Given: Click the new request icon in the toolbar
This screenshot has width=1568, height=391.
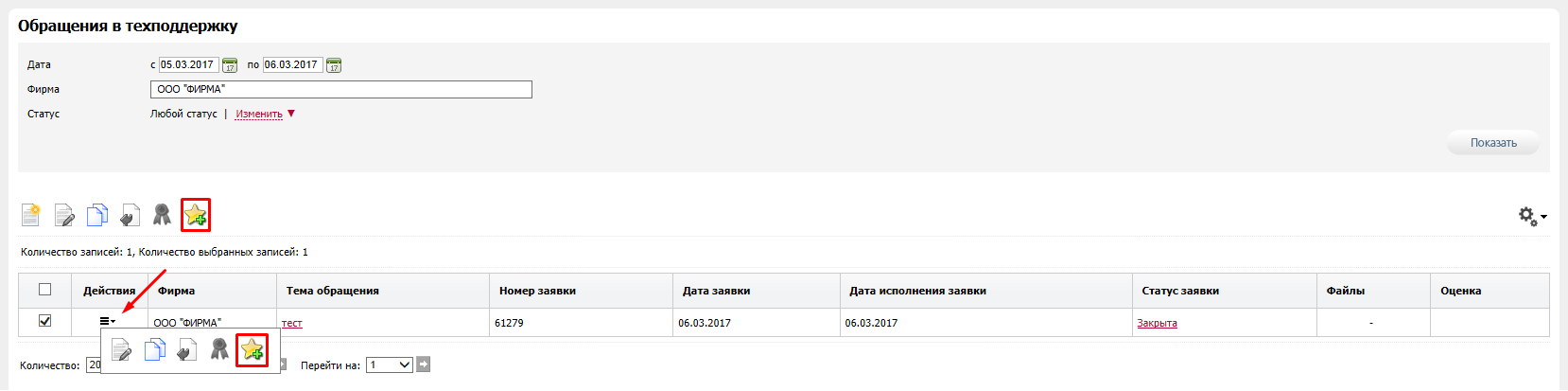Looking at the screenshot, I should [x=31, y=215].
